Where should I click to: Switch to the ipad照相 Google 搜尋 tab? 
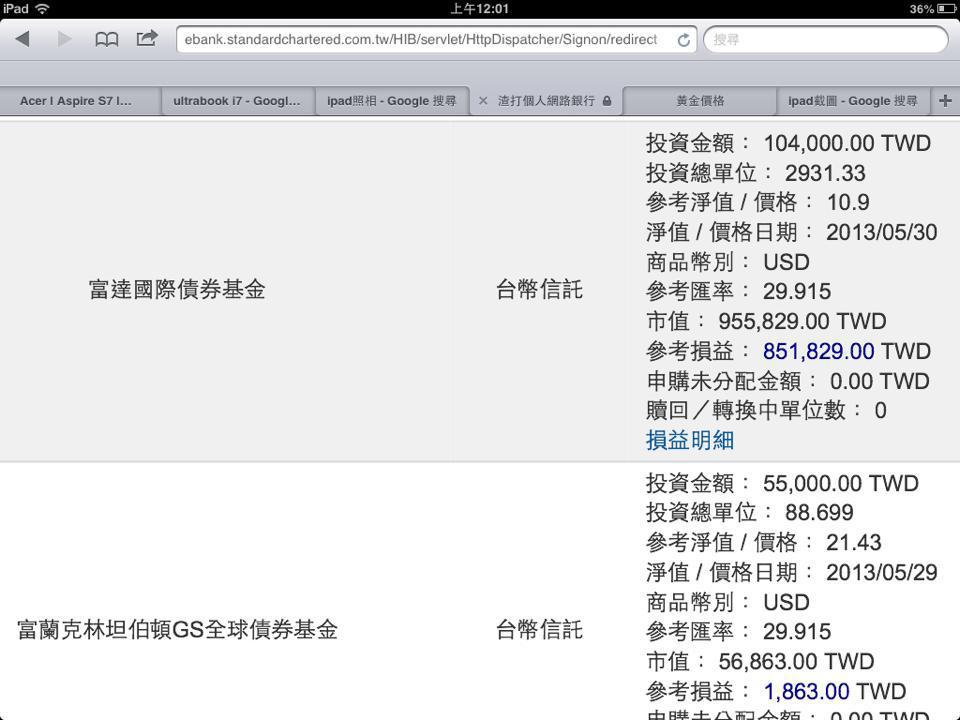[391, 101]
